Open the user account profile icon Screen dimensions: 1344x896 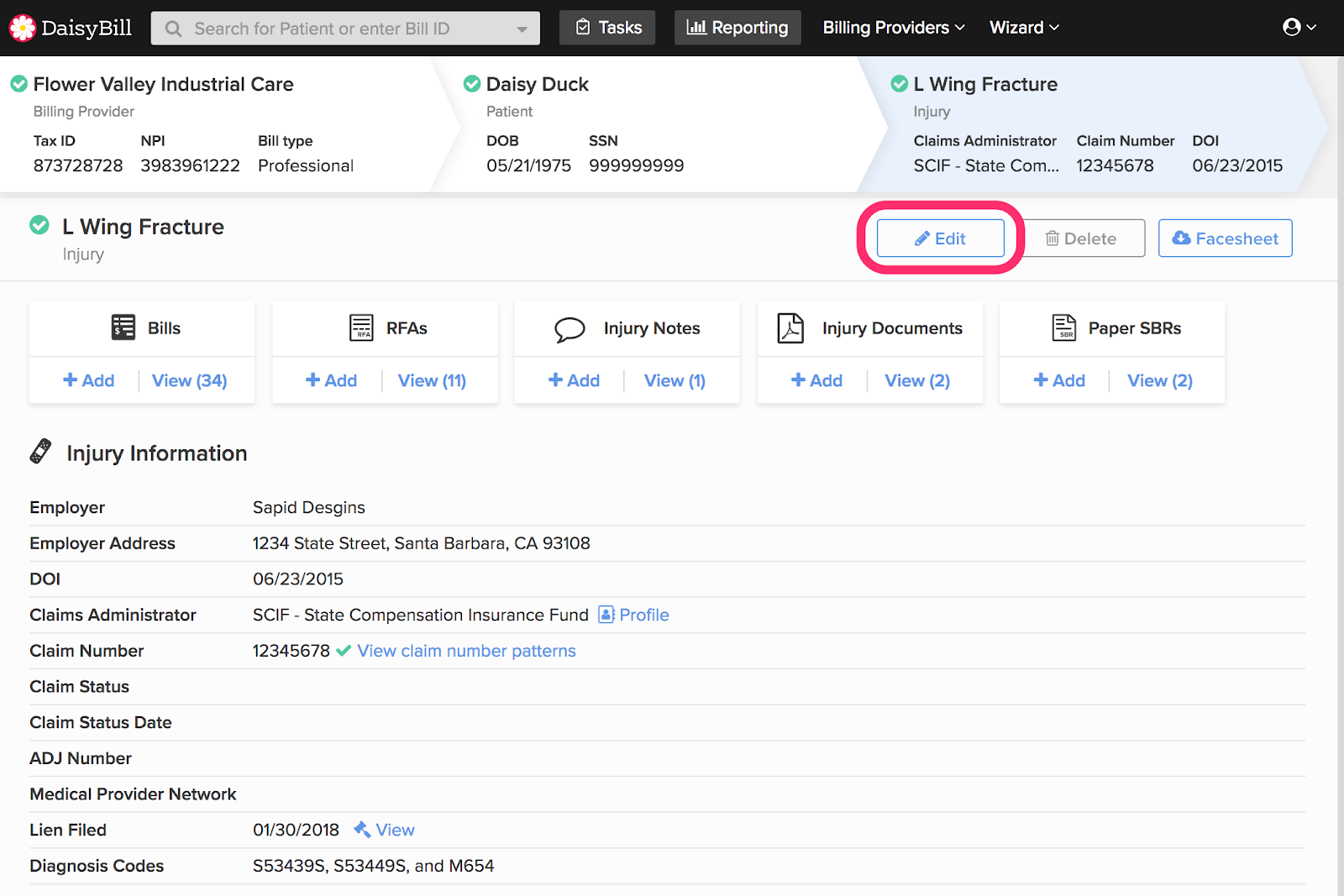[1292, 28]
